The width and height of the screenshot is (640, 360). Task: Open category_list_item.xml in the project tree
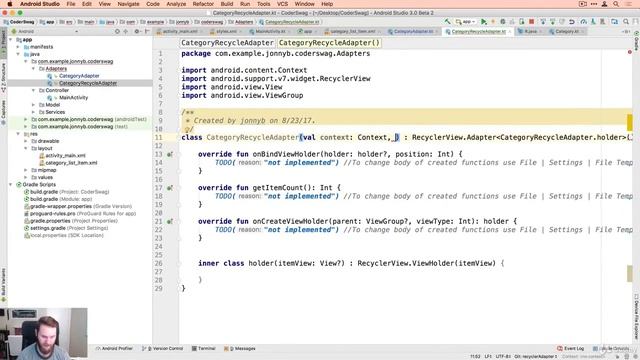[x=71, y=163]
